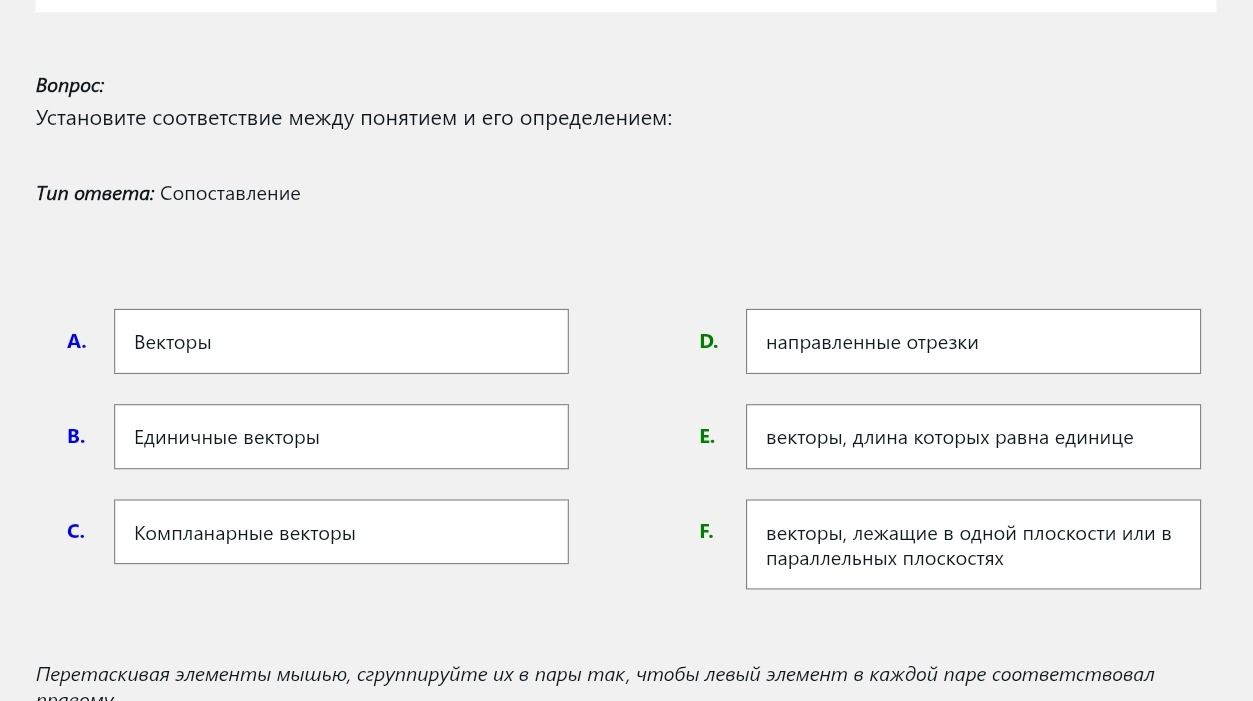Click the "Тип ответа:" label

(95, 193)
